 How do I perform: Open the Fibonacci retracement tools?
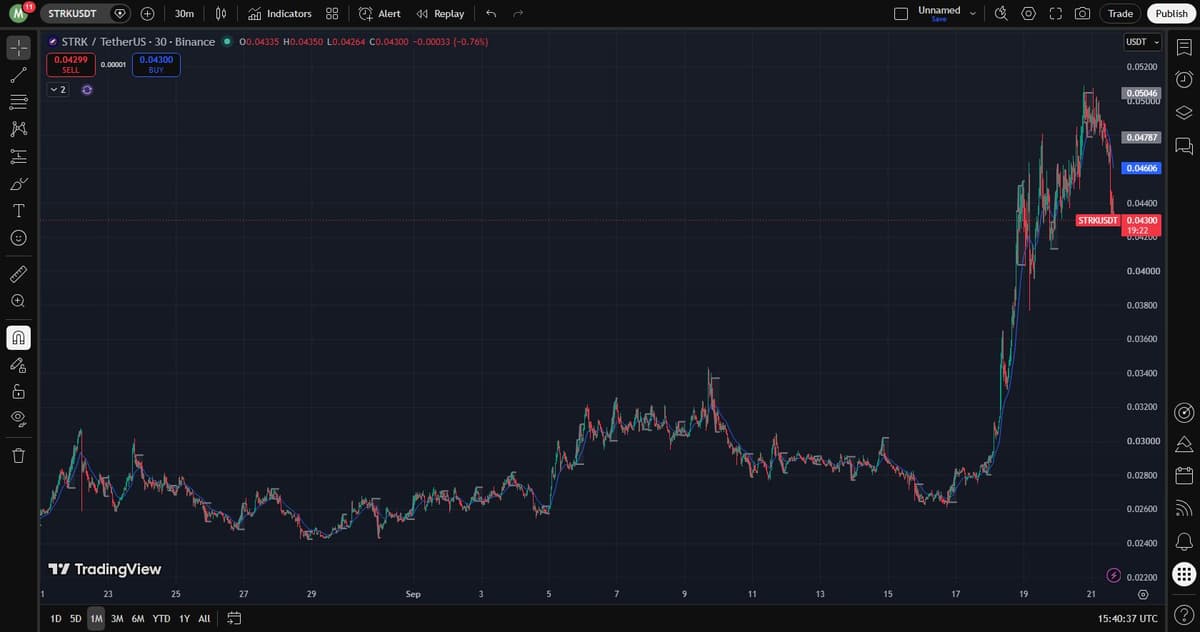tap(18, 102)
